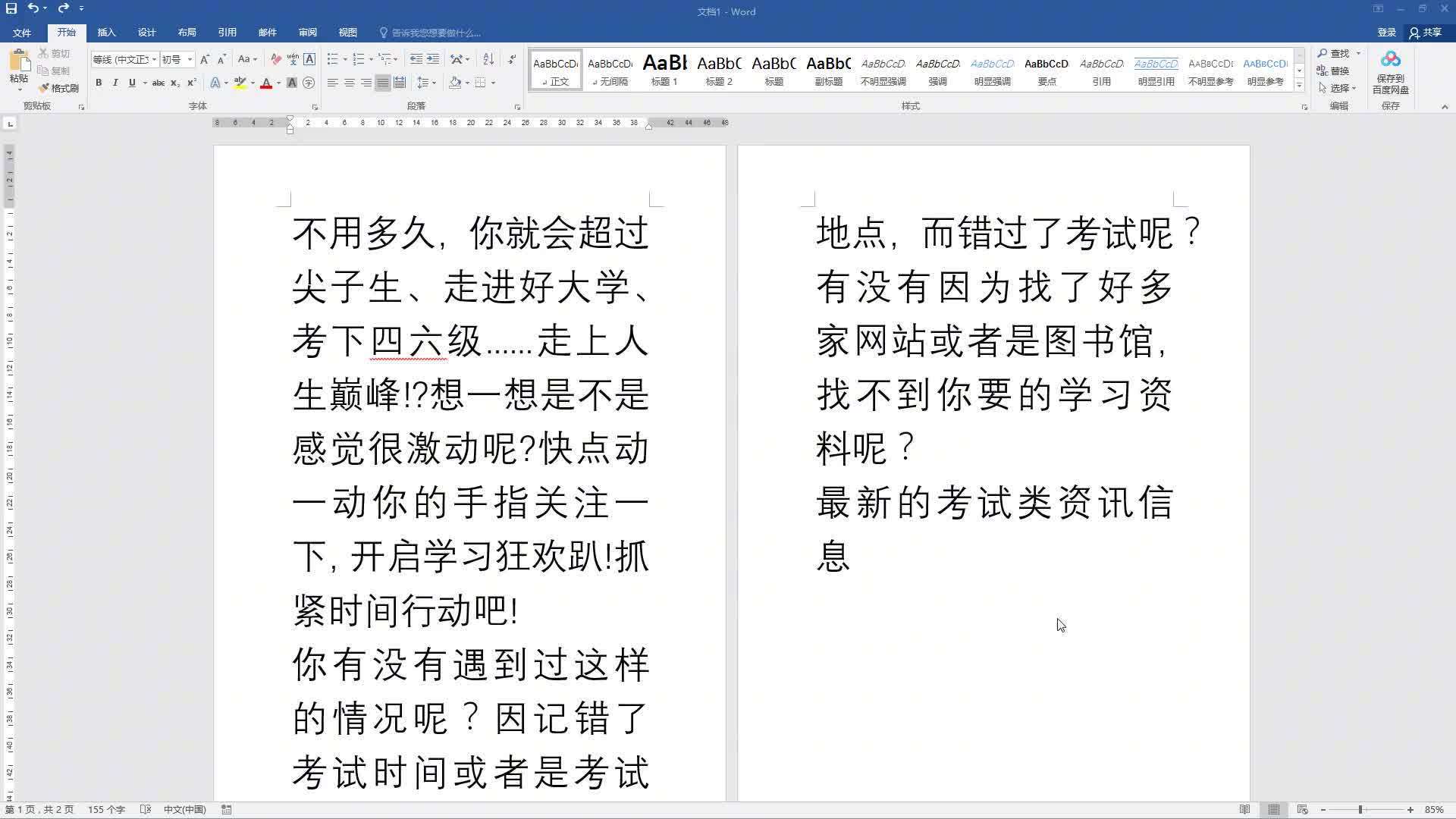1456x819 pixels.
Task: Toggle bold formatting
Action: coord(99,83)
